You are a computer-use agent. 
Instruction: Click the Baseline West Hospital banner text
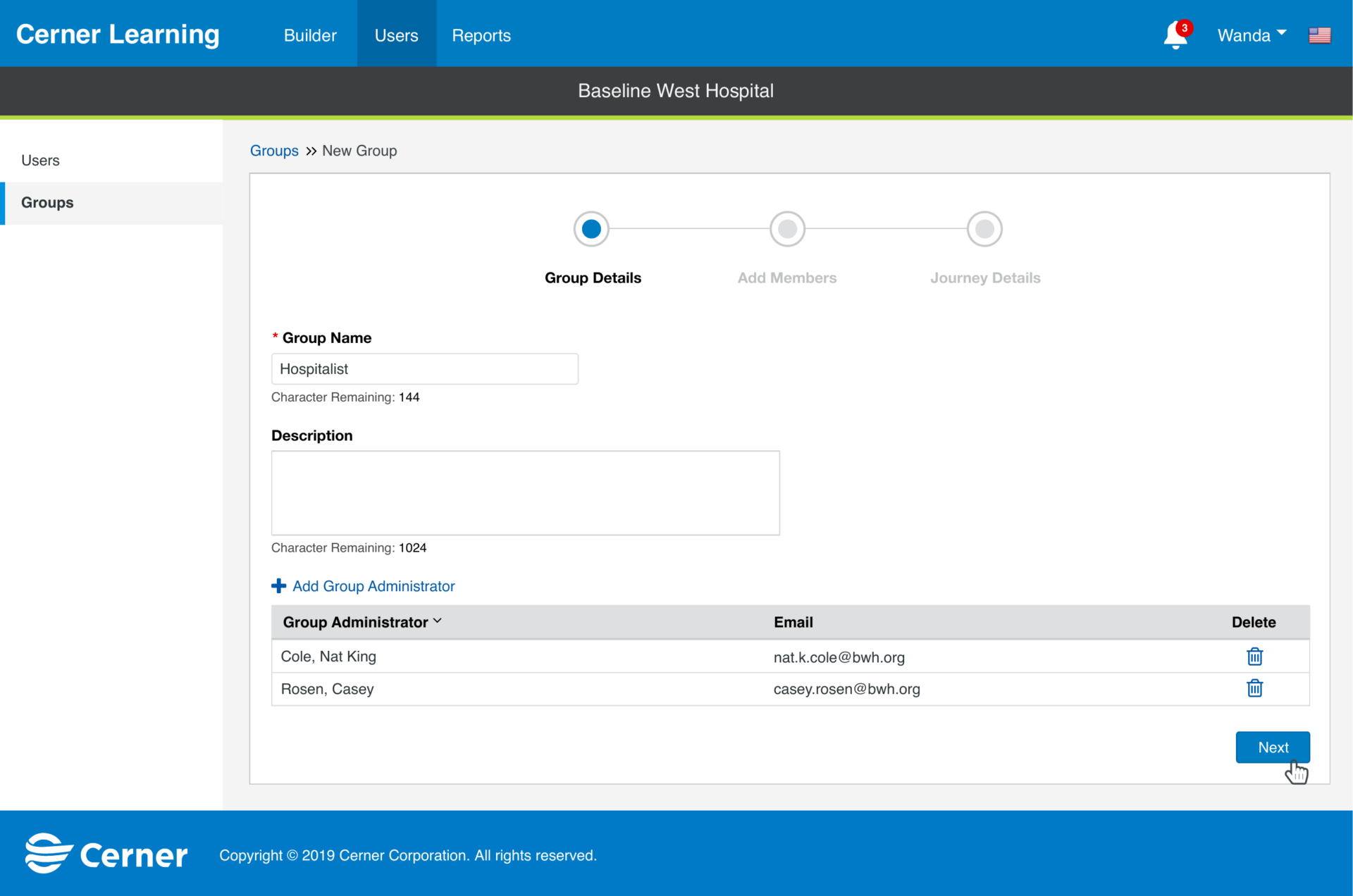tap(676, 91)
